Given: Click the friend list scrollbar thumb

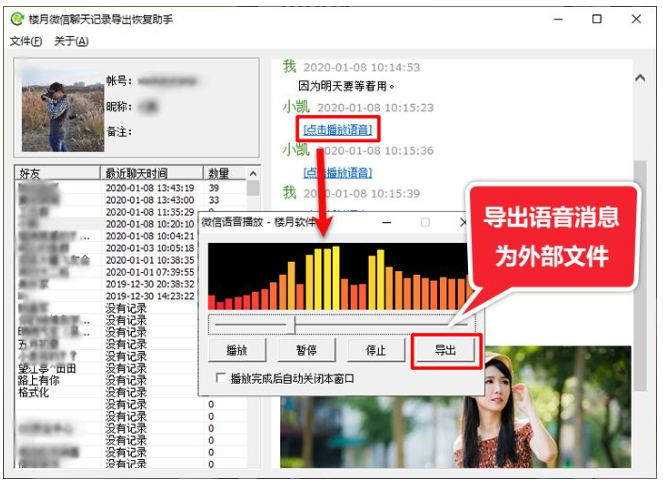Looking at the screenshot, I should click(253, 188).
